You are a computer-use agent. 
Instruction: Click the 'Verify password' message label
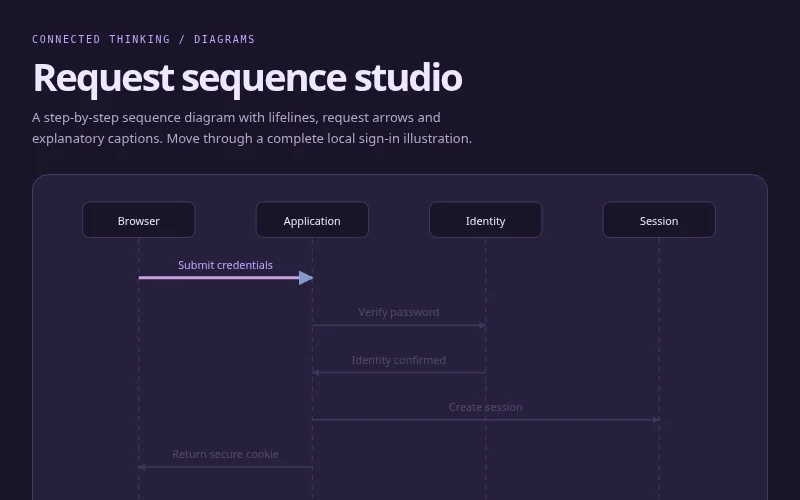[x=398, y=312]
